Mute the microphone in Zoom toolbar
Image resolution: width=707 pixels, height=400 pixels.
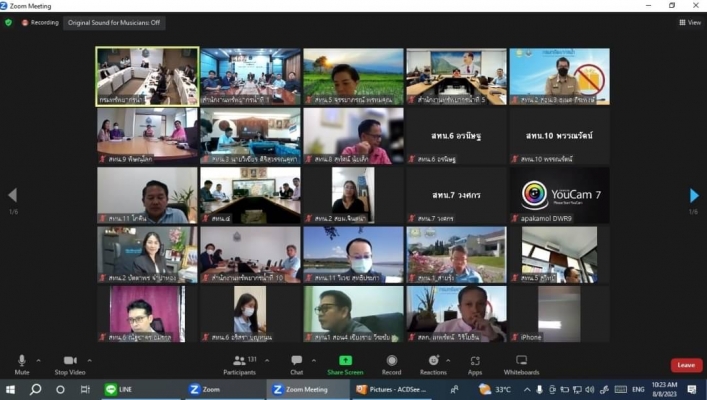point(22,365)
